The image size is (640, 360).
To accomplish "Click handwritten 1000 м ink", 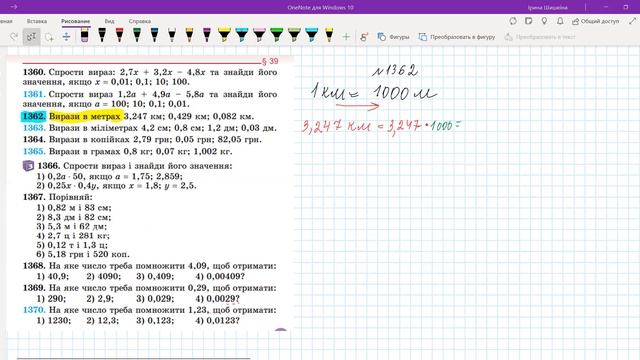I will pos(404,93).
